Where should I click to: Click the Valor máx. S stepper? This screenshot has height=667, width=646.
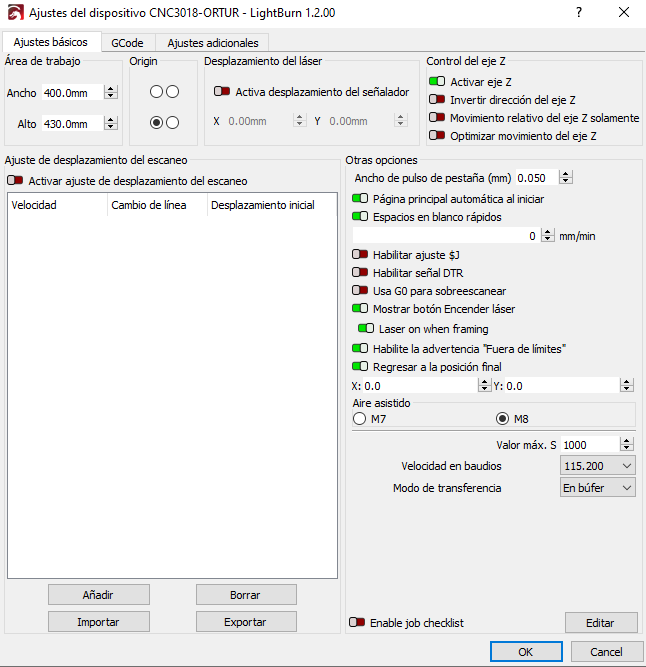(626, 445)
